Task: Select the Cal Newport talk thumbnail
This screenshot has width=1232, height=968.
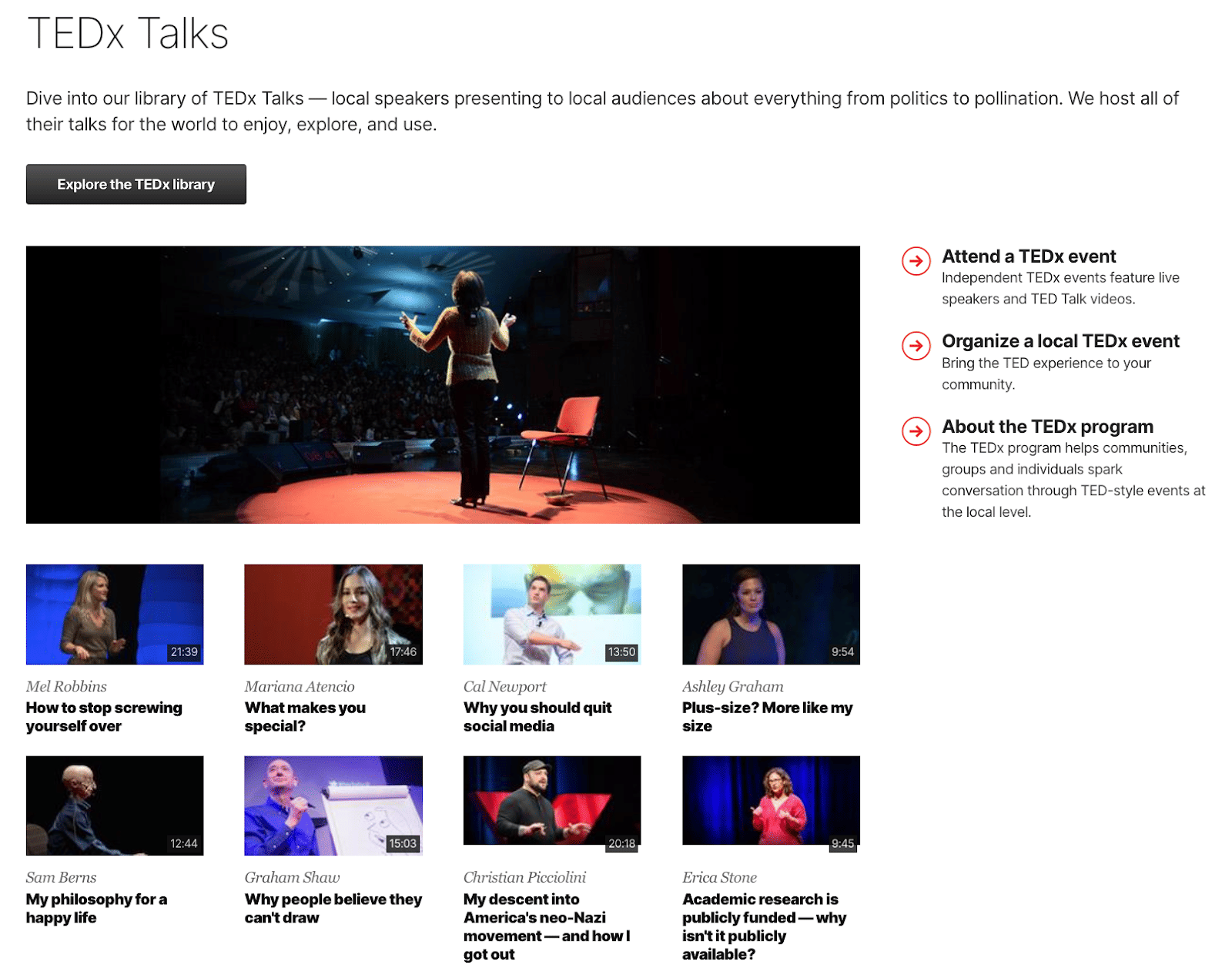Action: [x=551, y=614]
